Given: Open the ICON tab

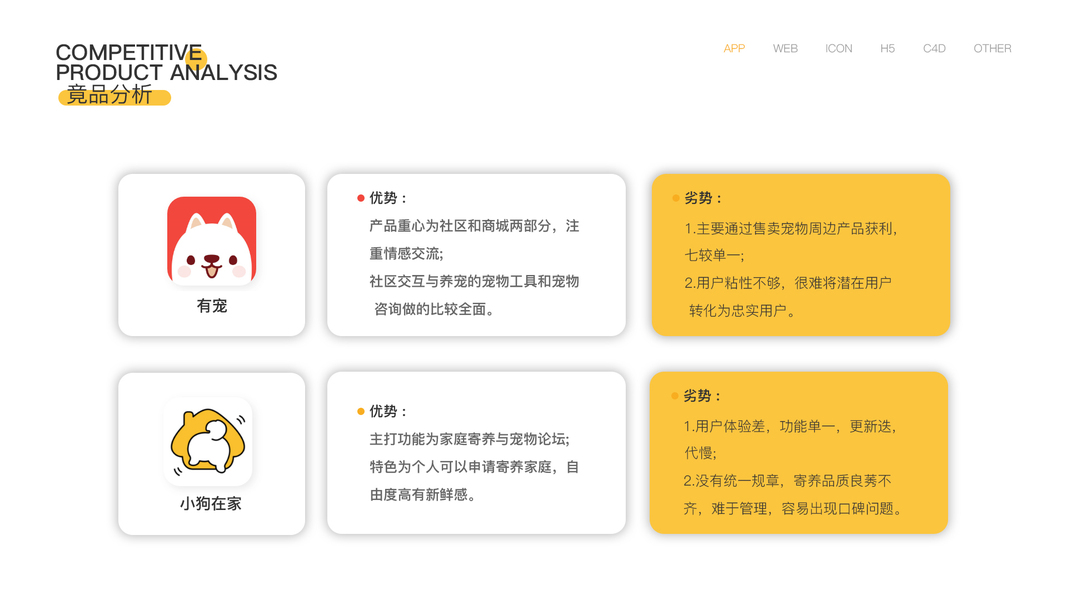Looking at the screenshot, I should (x=838, y=48).
